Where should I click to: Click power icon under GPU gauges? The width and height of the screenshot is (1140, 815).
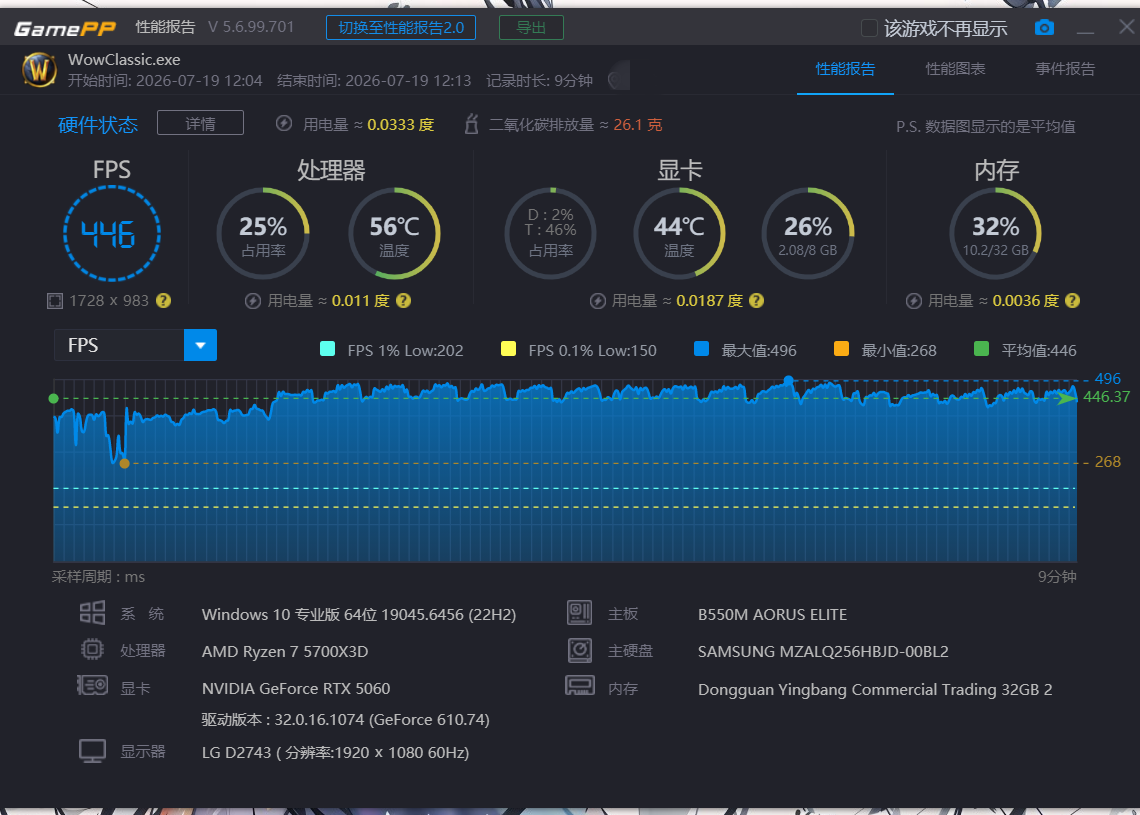[x=598, y=301]
